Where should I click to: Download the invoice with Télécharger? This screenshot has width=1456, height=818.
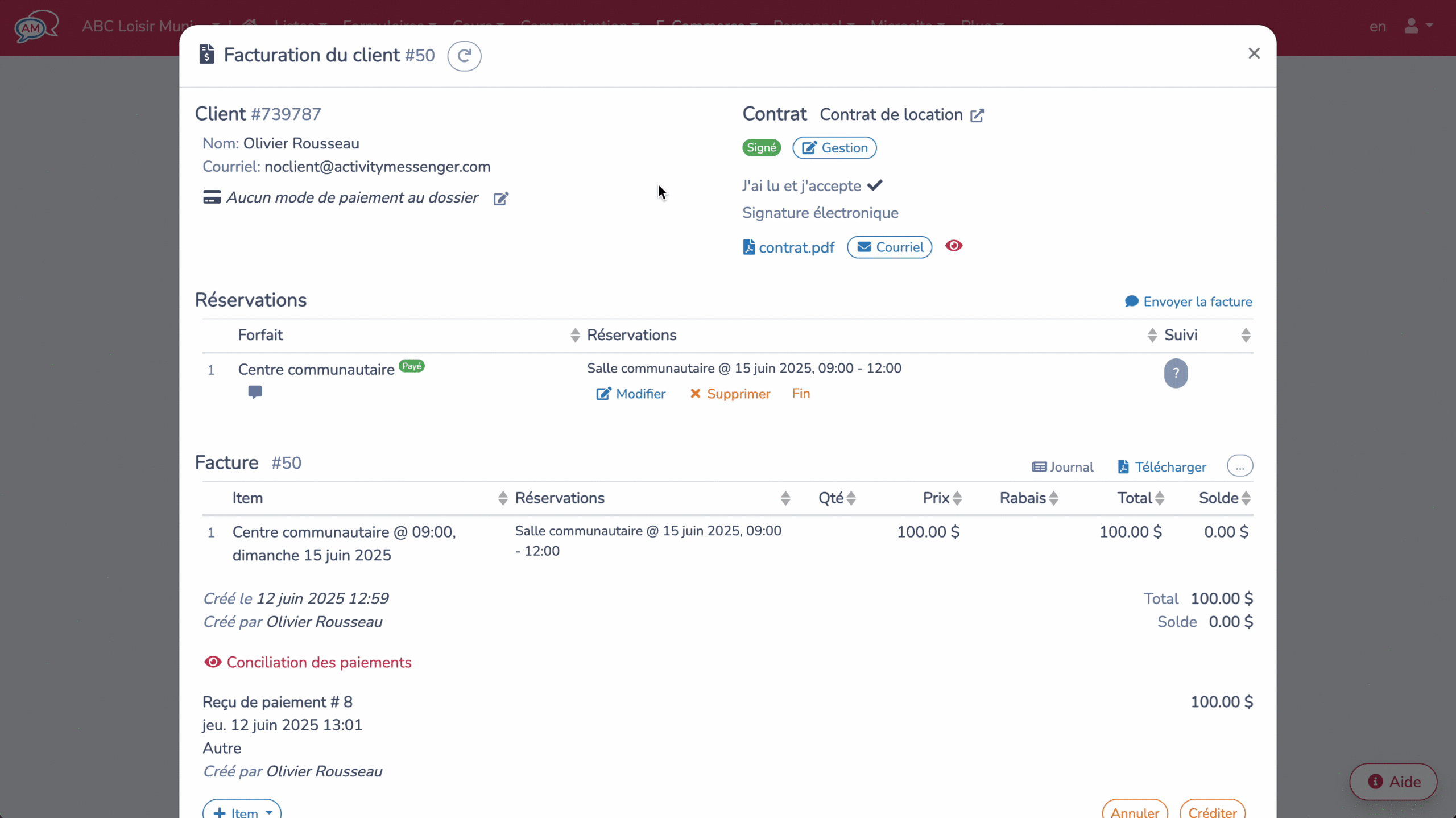coord(1161,466)
